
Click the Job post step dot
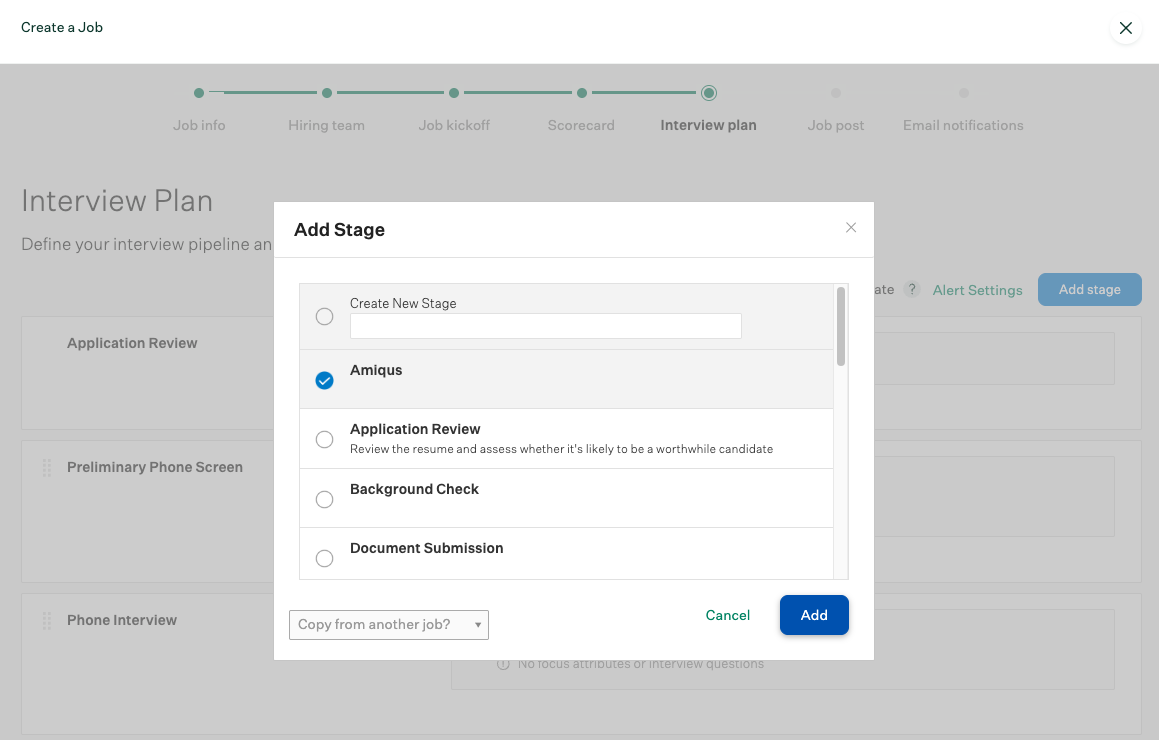tap(835, 93)
